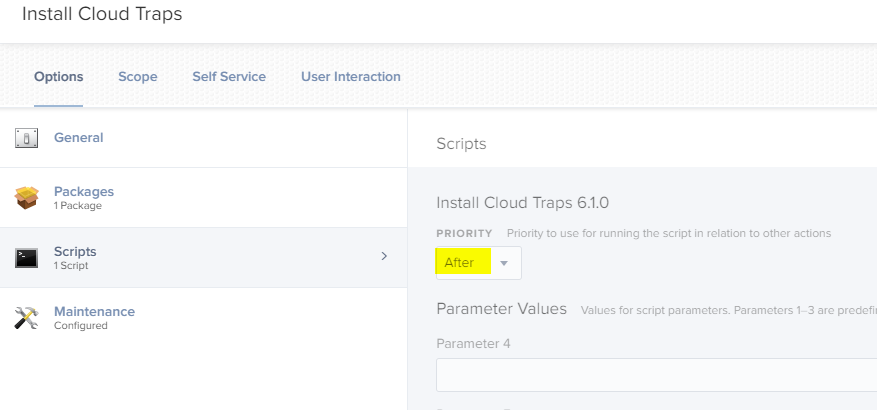This screenshot has height=410, width=877.
Task: Click the 'Install Cloud Traps 6.1.0' script name
Action: click(522, 202)
